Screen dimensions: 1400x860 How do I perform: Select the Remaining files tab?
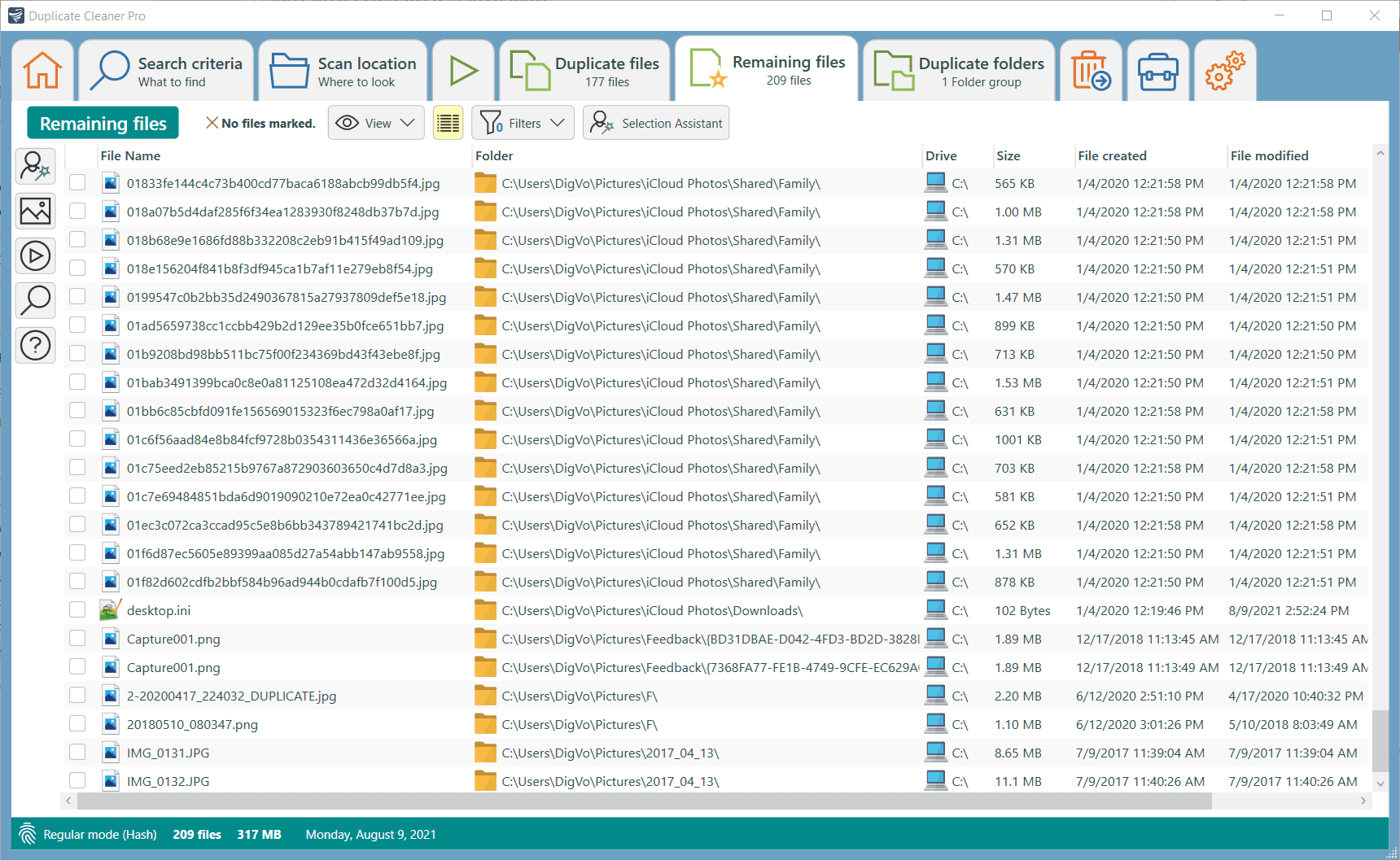[x=767, y=69]
